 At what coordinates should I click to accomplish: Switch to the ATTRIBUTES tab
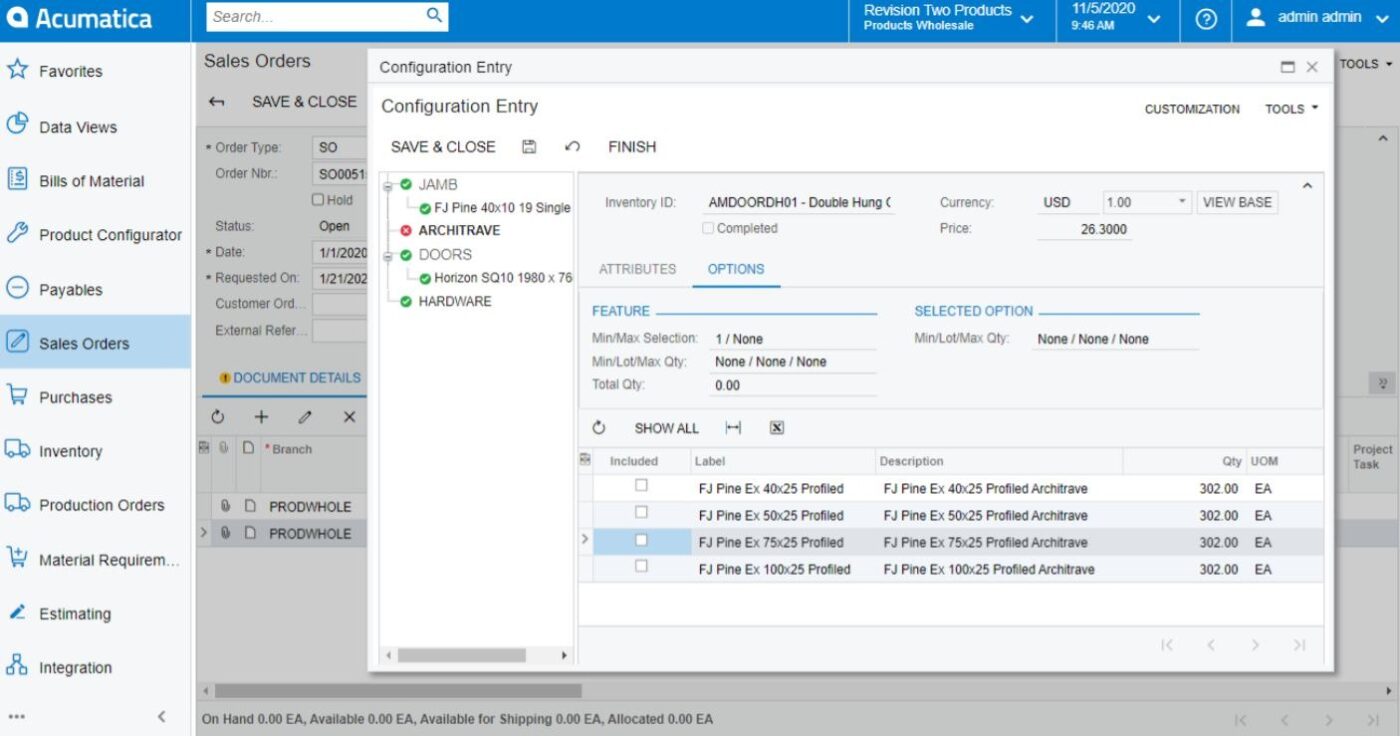point(637,268)
